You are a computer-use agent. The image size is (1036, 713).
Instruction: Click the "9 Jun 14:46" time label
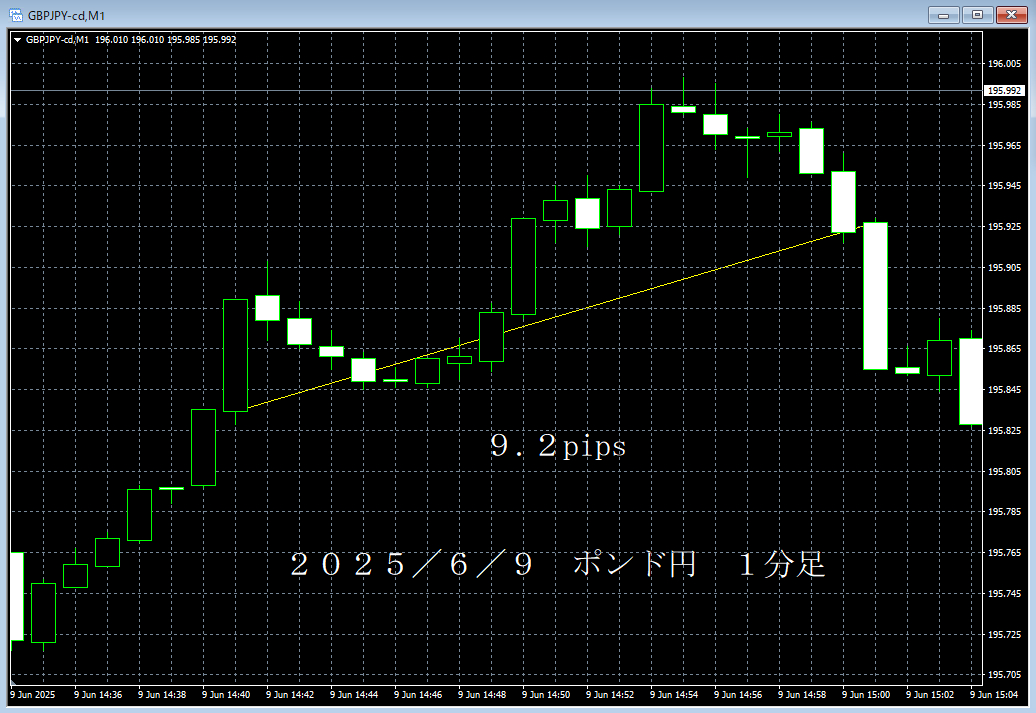coord(418,694)
